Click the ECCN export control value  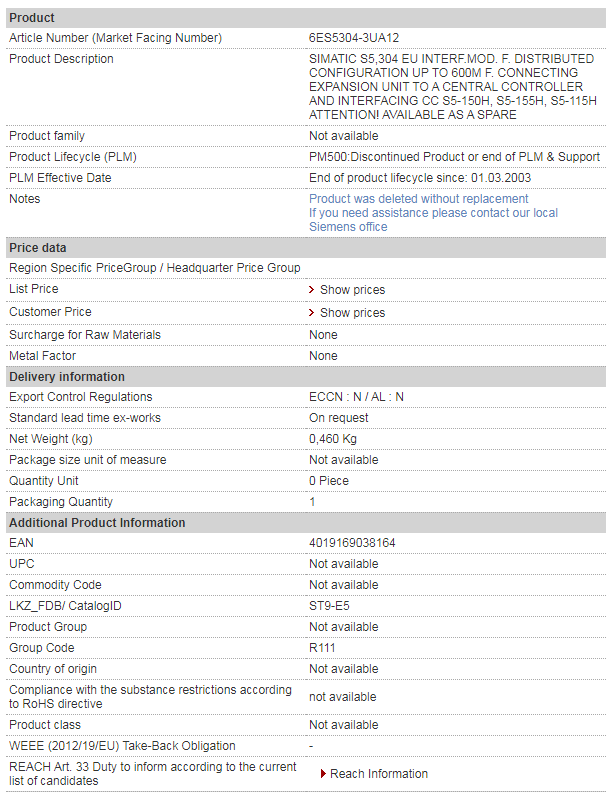point(356,397)
